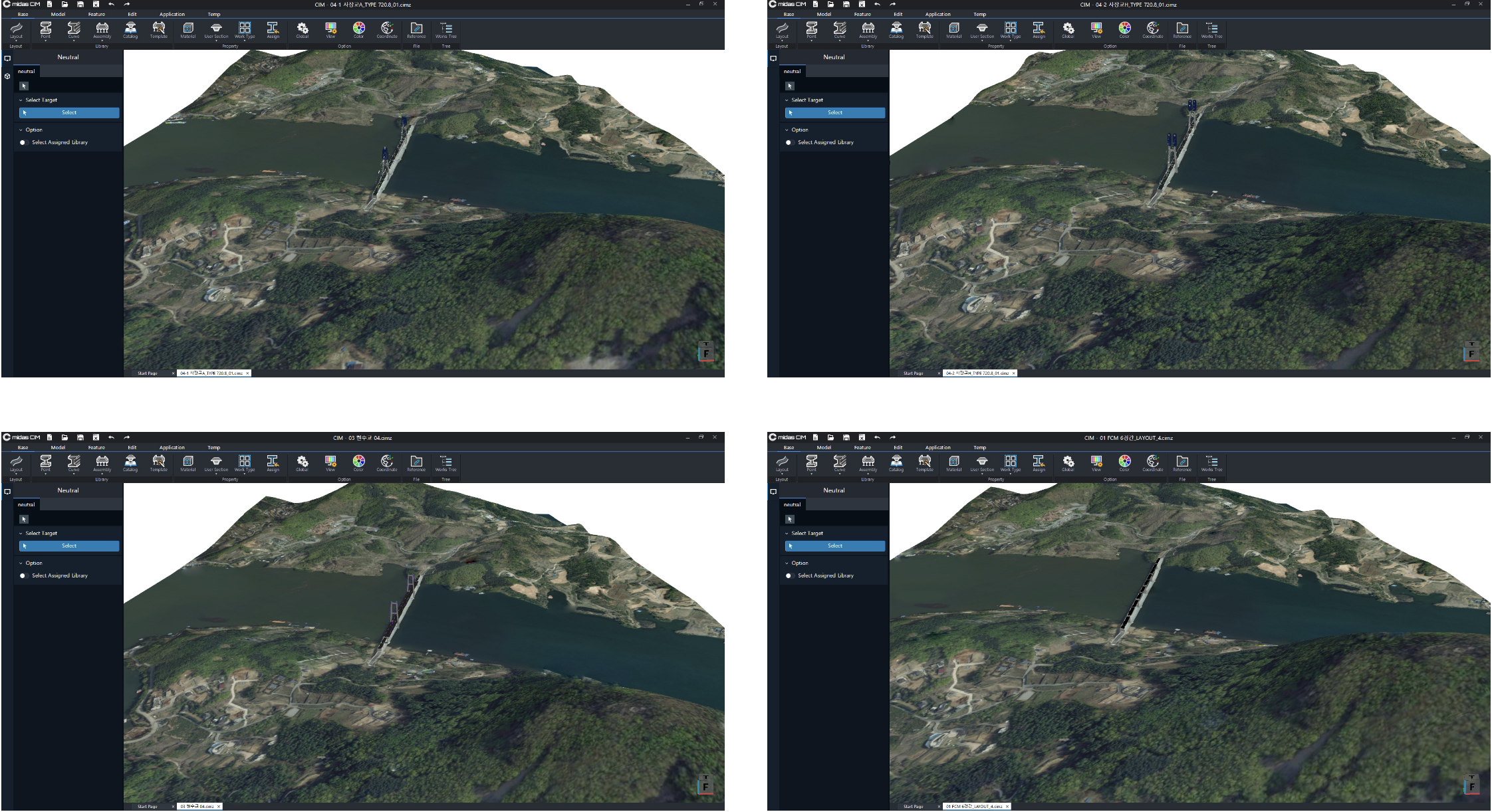The height and width of the screenshot is (812, 1492).
Task: Click blue Select button in 03 현수교 04 window
Action: tap(69, 546)
